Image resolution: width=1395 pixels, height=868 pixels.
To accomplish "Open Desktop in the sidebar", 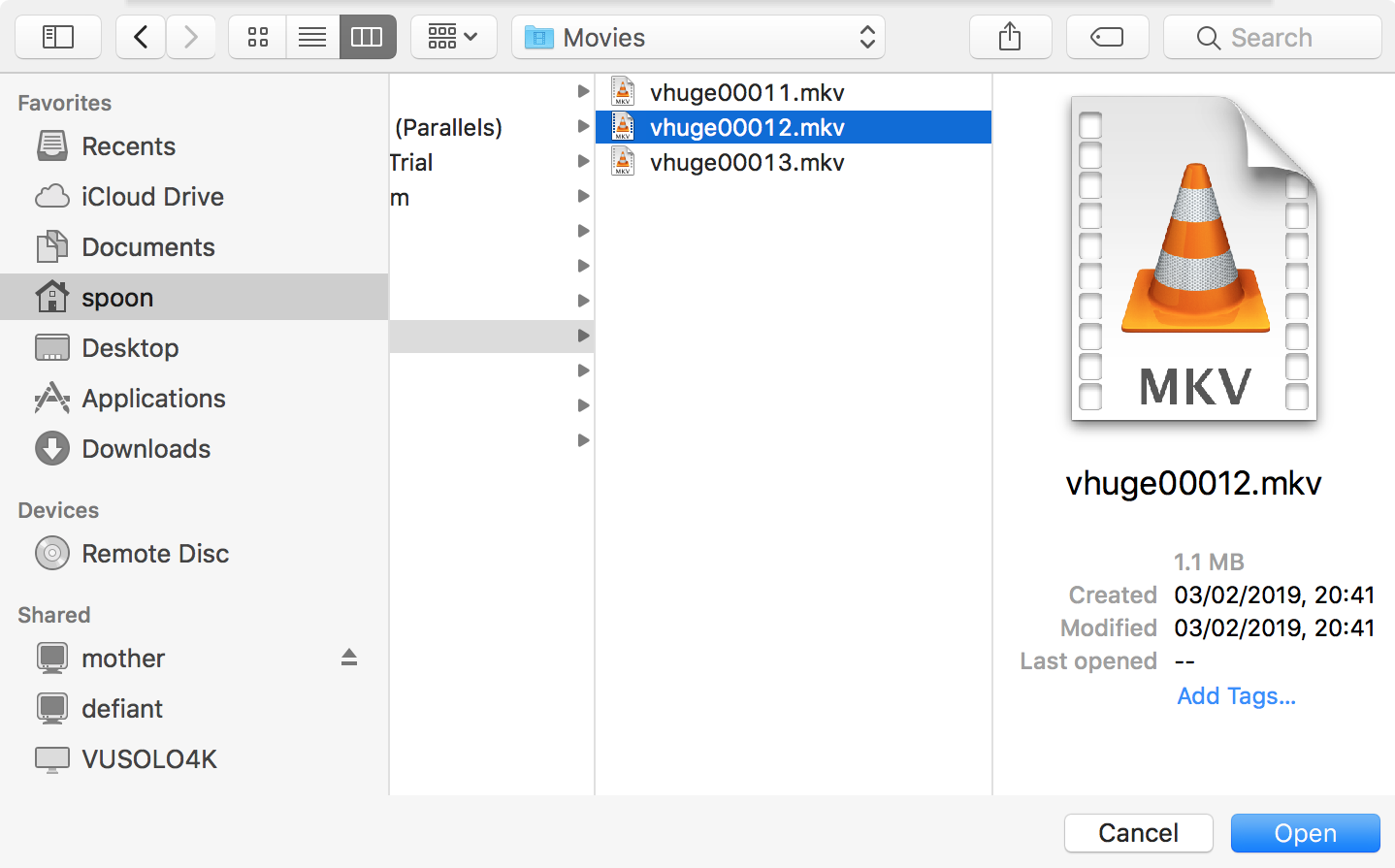I will (x=194, y=348).
